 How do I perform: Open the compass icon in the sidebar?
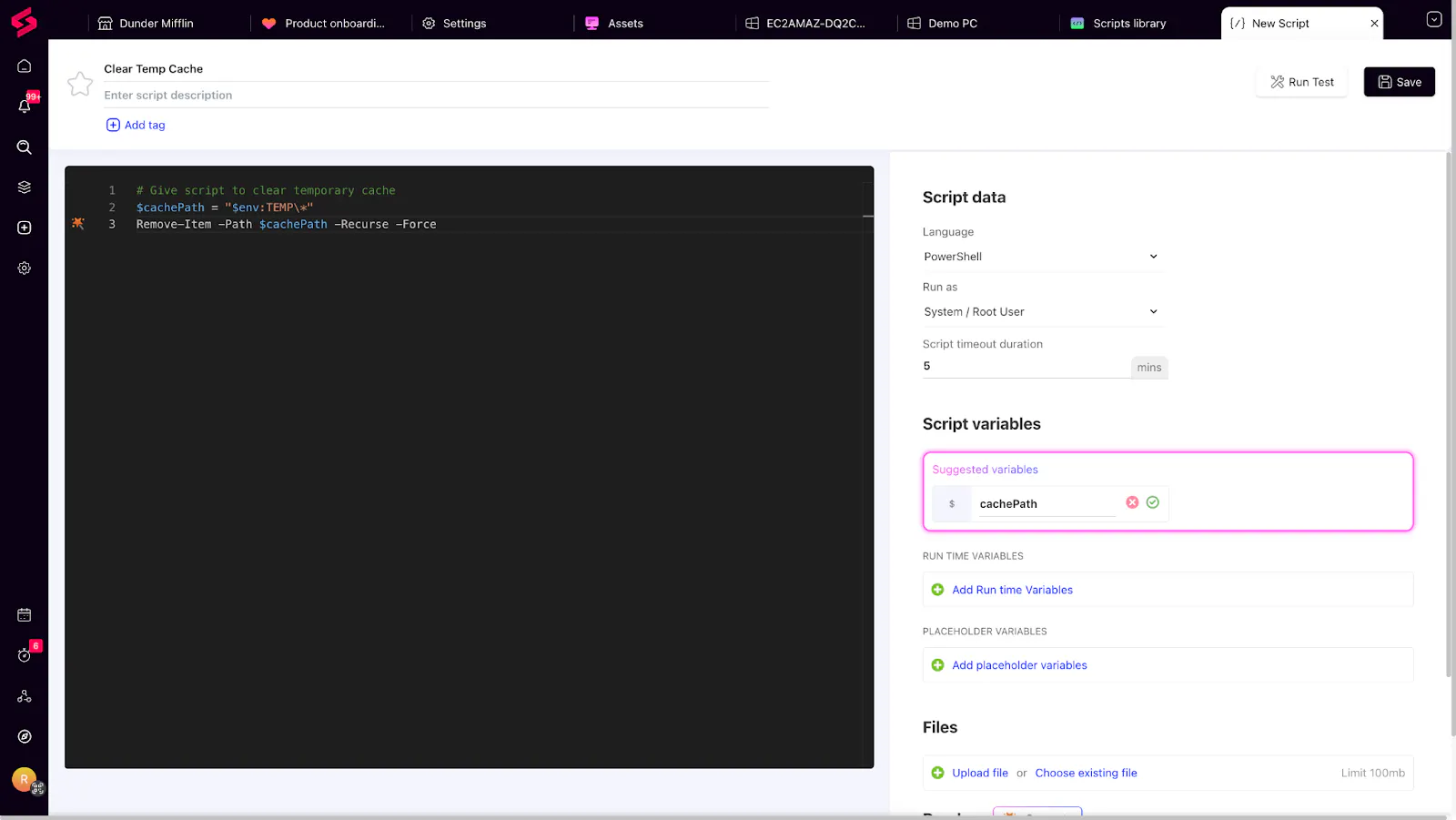(x=25, y=736)
